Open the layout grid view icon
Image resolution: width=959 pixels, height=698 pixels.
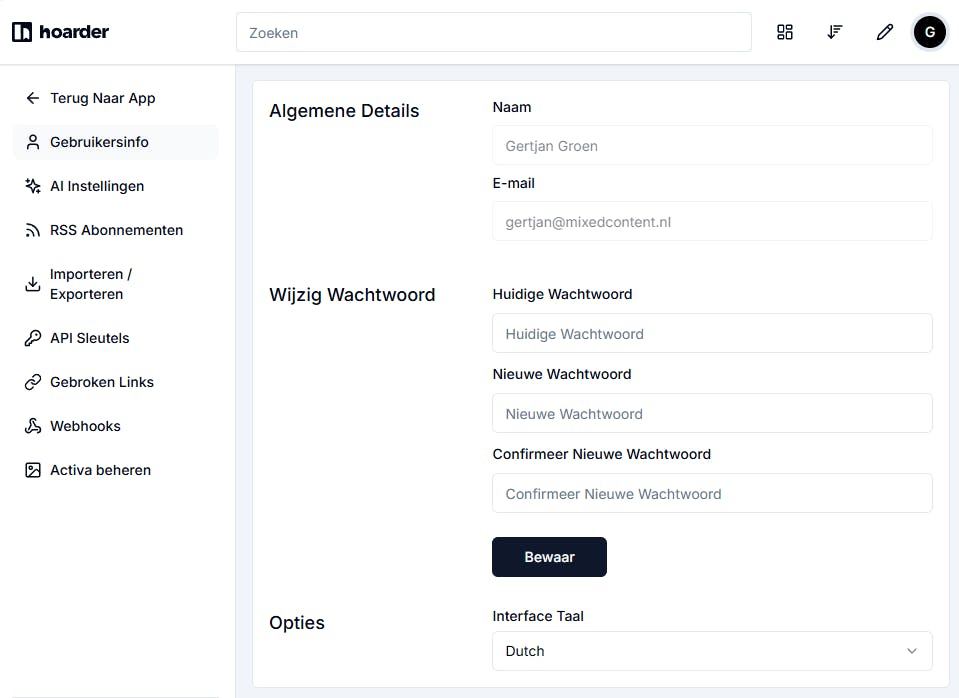coord(785,32)
